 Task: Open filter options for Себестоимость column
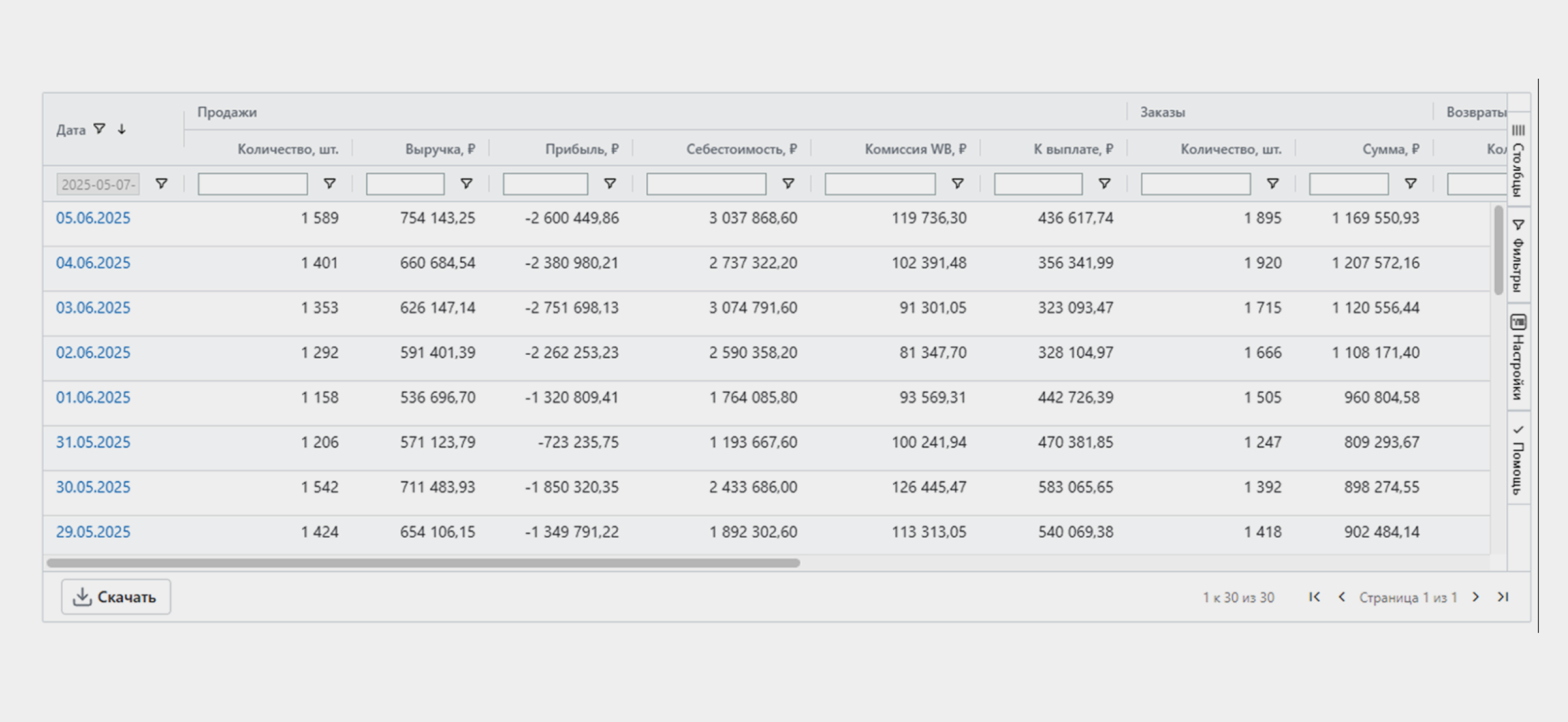788,183
